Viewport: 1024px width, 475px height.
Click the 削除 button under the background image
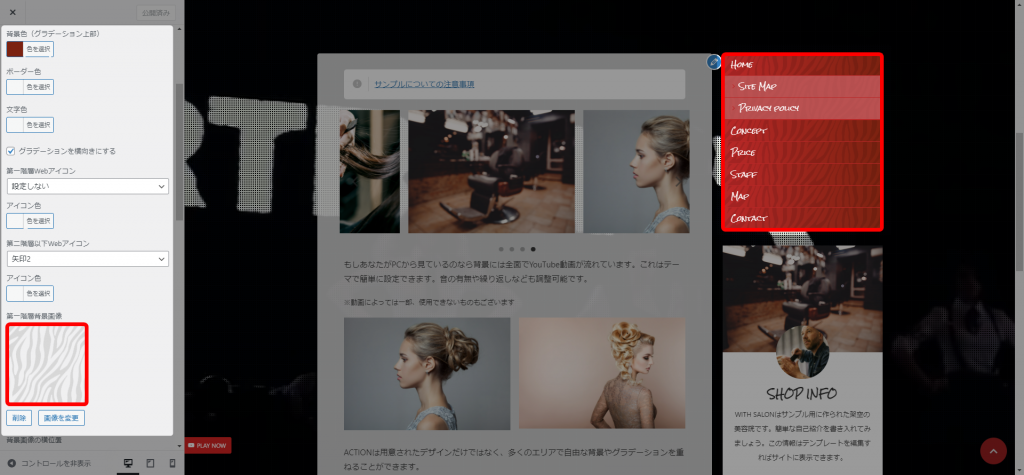click(18, 417)
